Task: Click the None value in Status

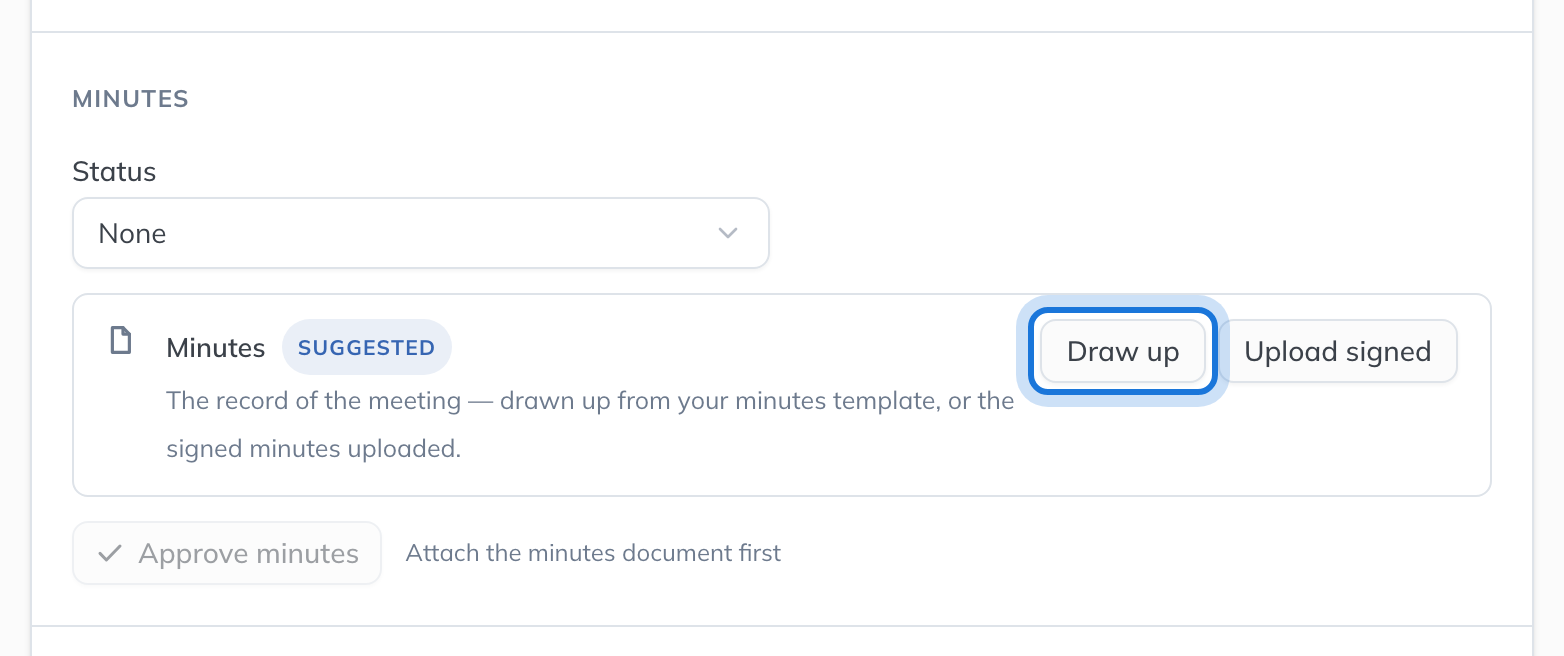Action: pos(132,234)
